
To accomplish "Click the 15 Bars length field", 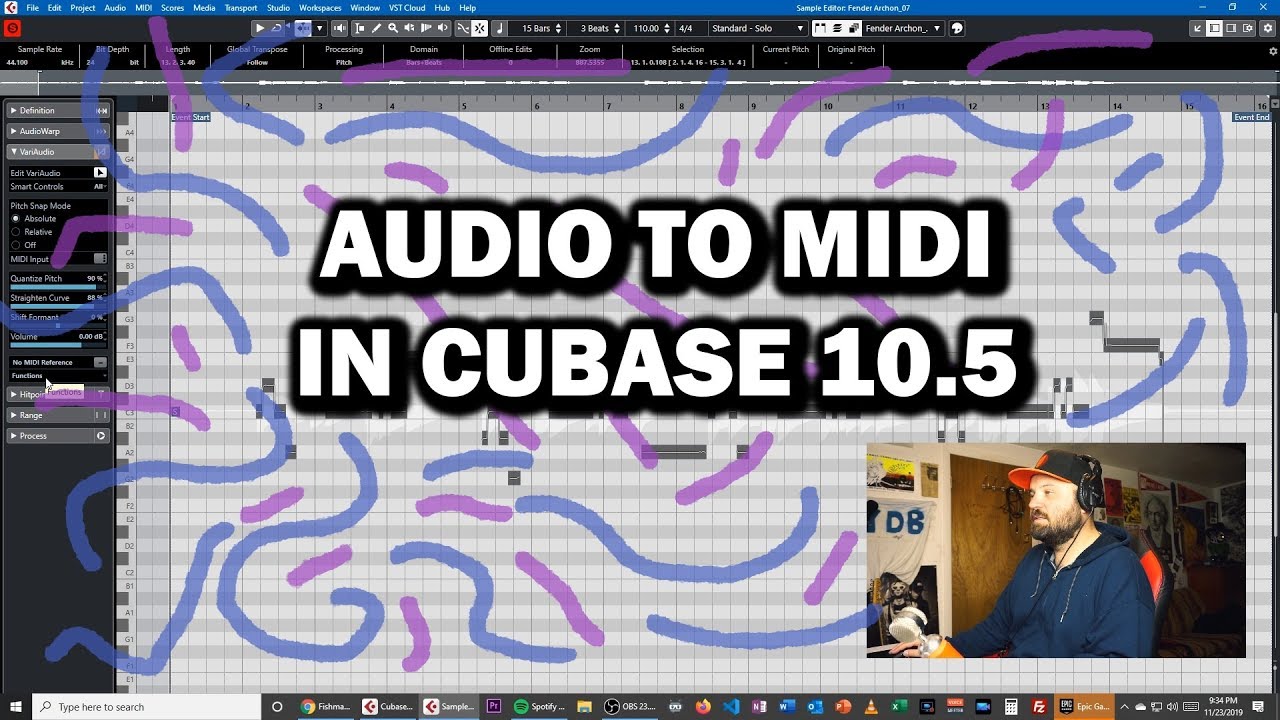I will pyautogui.click(x=538, y=28).
